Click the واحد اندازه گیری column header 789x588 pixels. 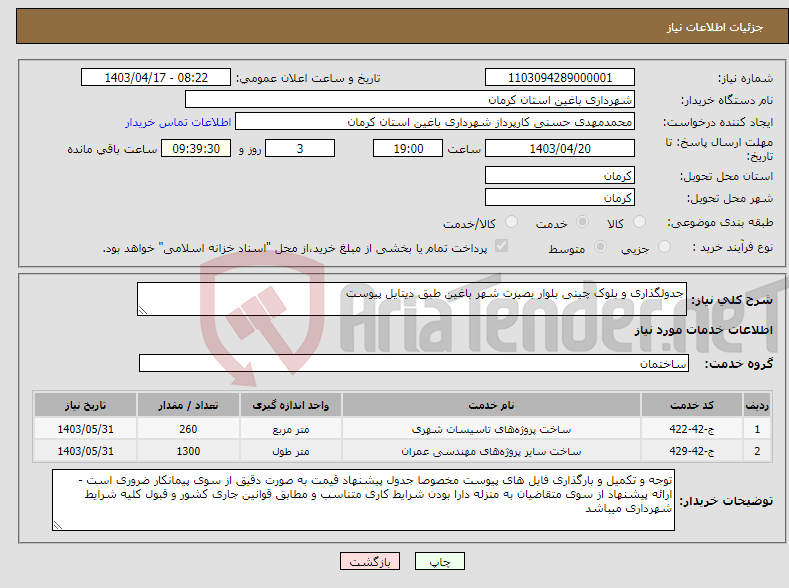coord(291,405)
